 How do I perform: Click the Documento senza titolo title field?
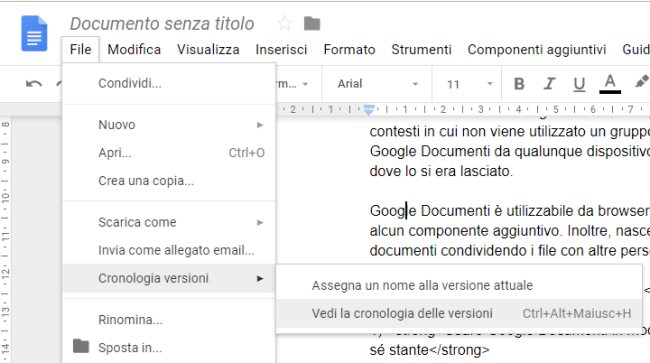(x=162, y=24)
